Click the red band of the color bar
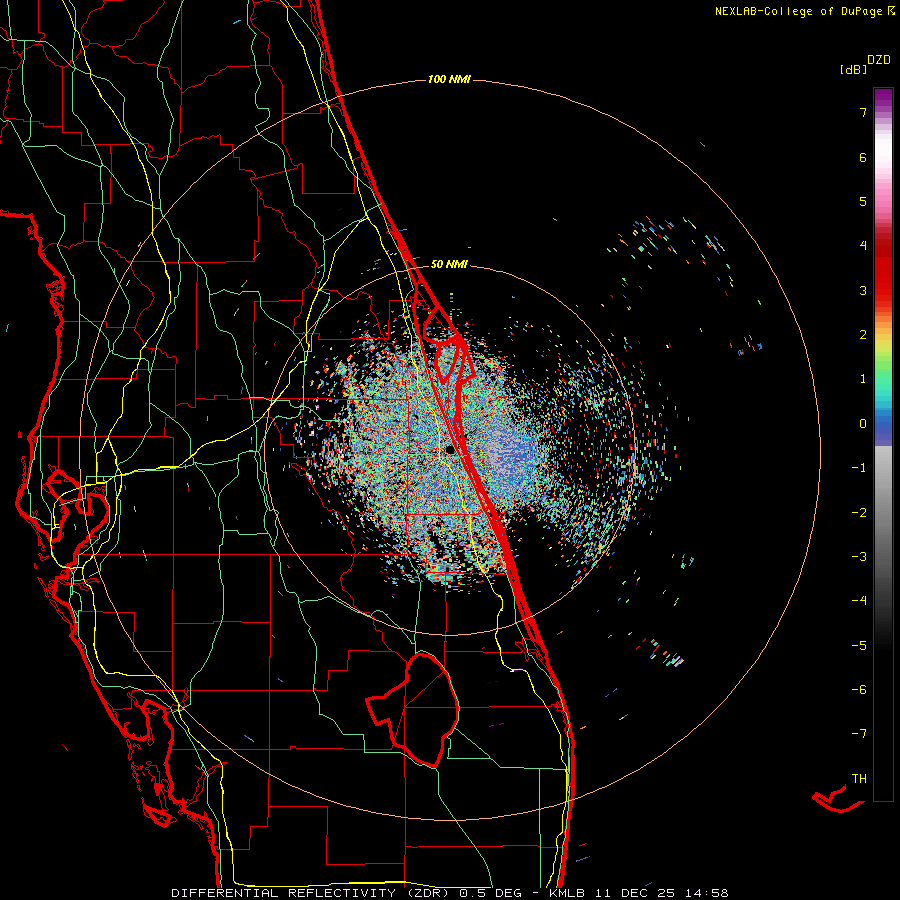900x900 pixels. 883,270
